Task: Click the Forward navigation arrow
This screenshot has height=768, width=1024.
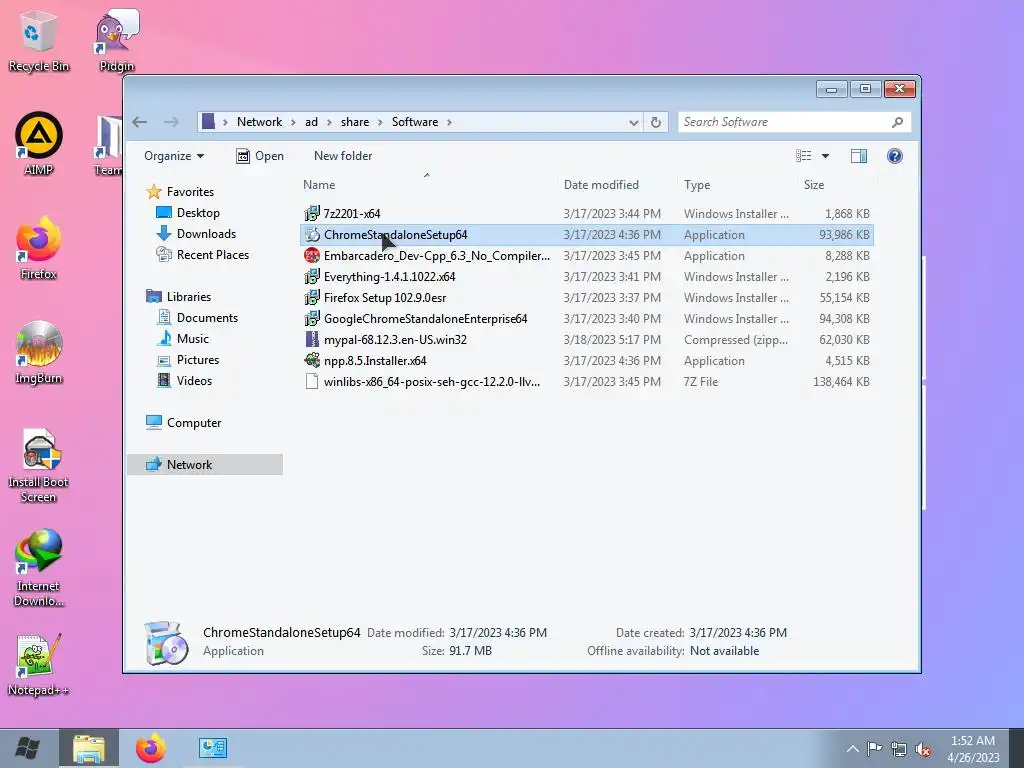Action: pyautogui.click(x=171, y=122)
